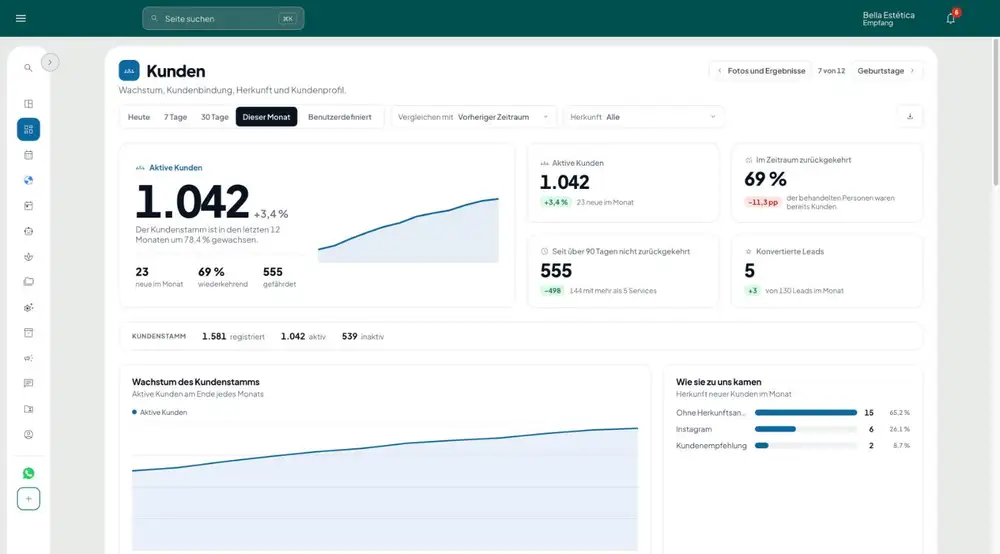Click the 'Kundenempfehlung' source row
This screenshot has width=1000, height=554.
coord(793,446)
